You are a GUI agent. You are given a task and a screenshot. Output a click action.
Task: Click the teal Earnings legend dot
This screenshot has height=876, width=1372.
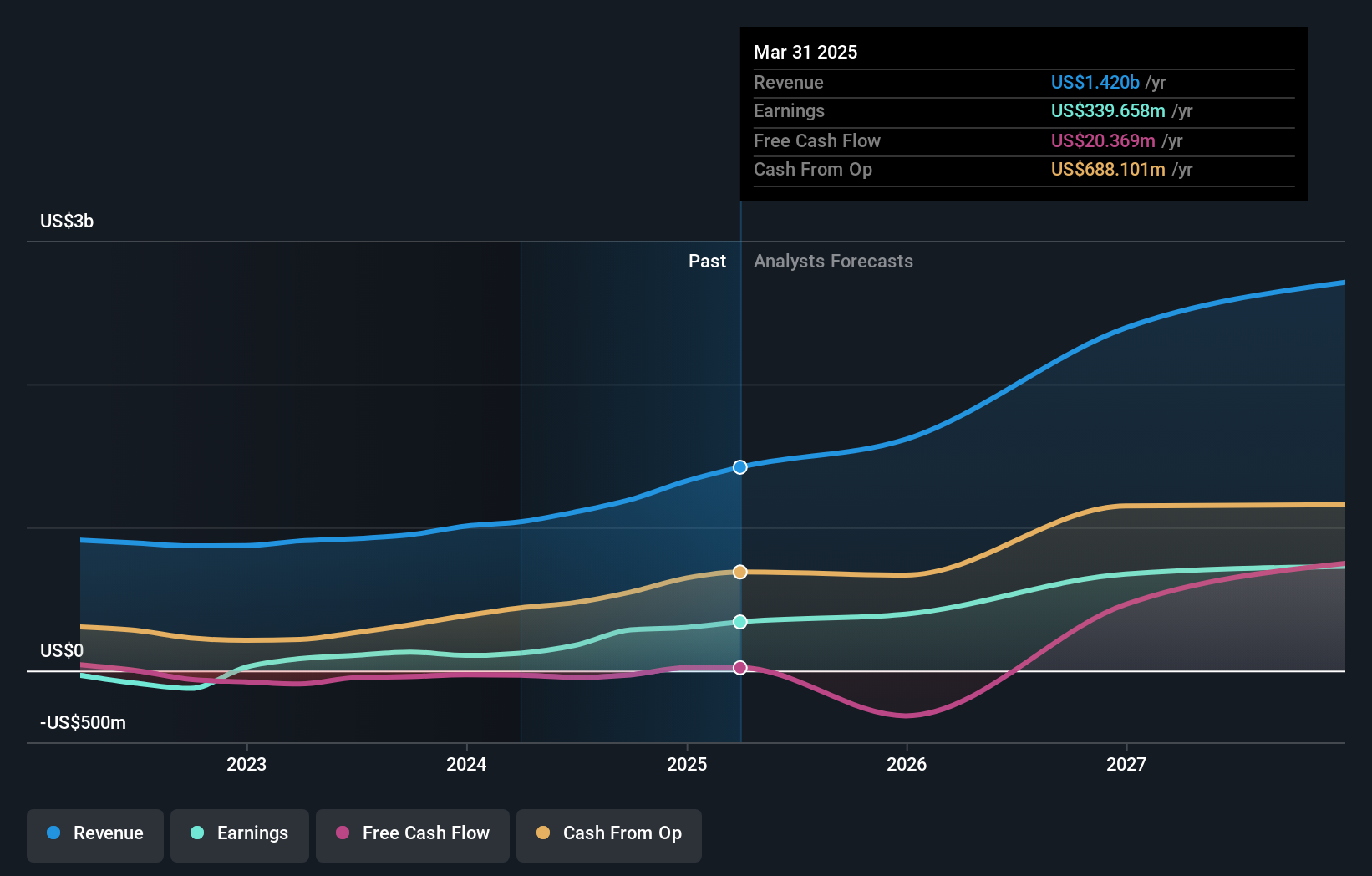[x=196, y=833]
